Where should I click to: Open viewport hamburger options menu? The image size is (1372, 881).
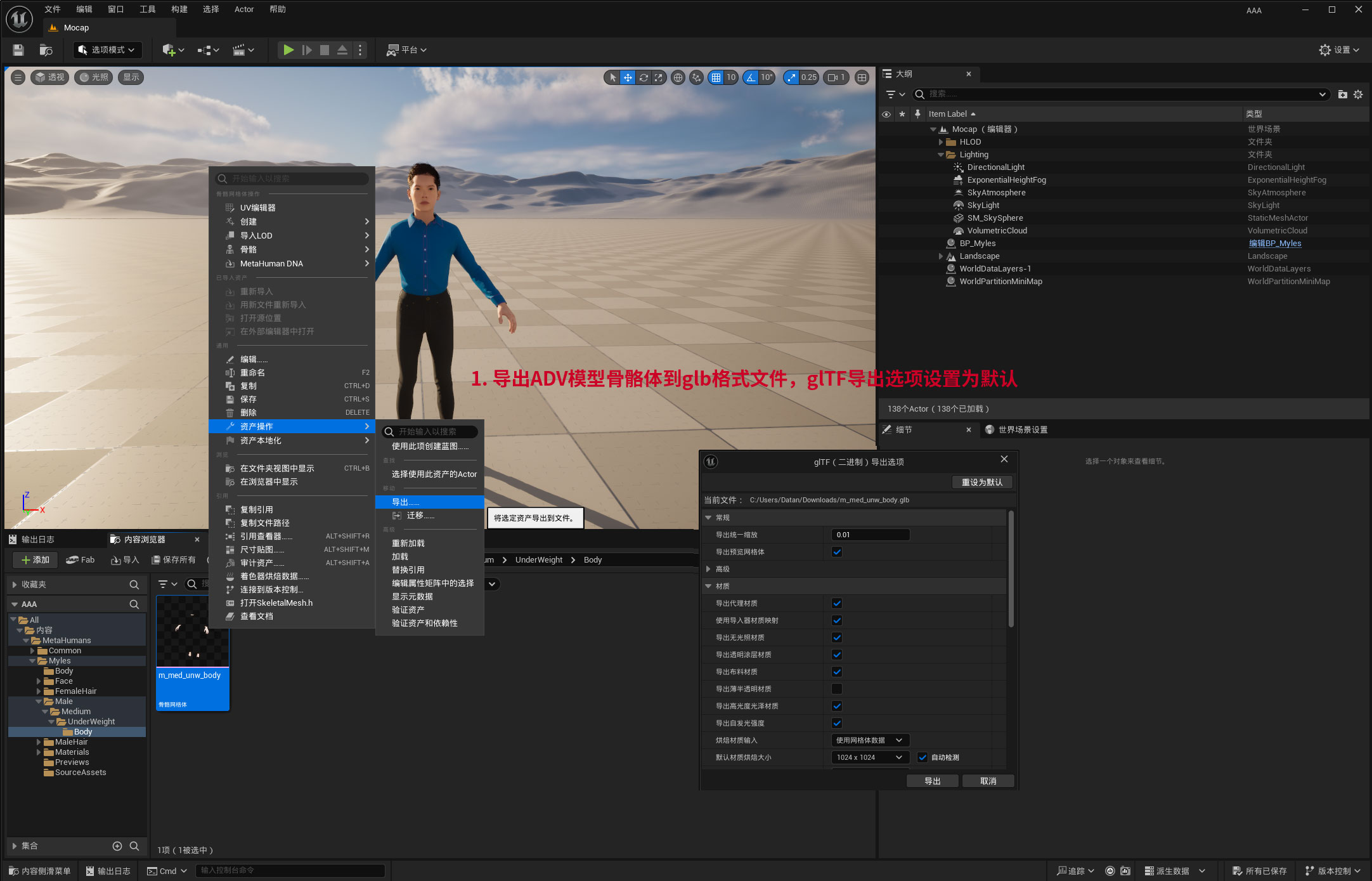(18, 77)
